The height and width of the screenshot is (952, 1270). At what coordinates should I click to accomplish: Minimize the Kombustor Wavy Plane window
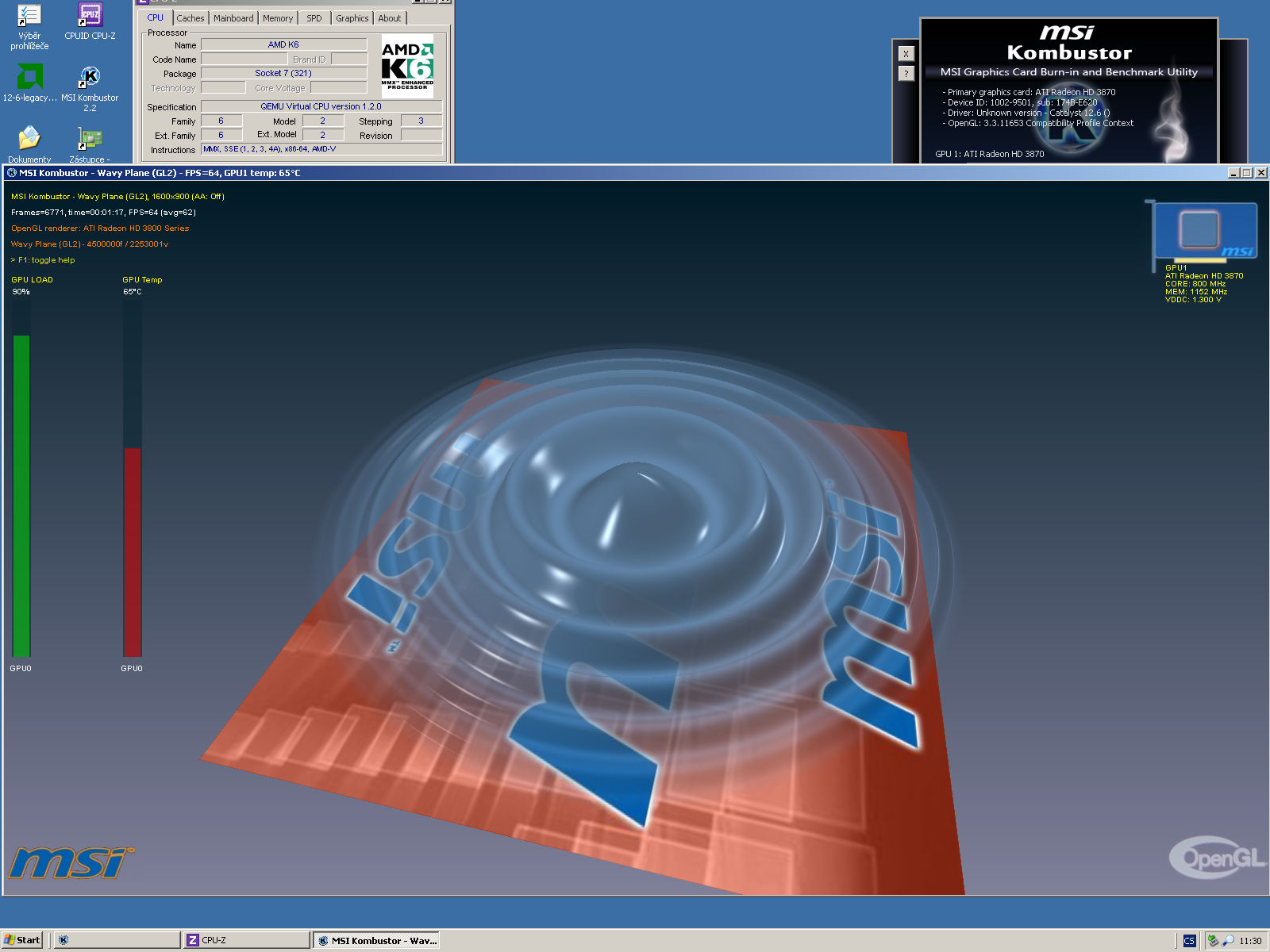pyautogui.click(x=1234, y=173)
